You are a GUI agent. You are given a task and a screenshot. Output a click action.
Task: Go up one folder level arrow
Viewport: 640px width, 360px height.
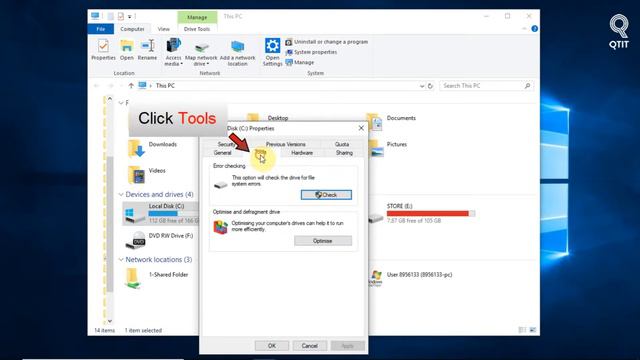(131, 86)
